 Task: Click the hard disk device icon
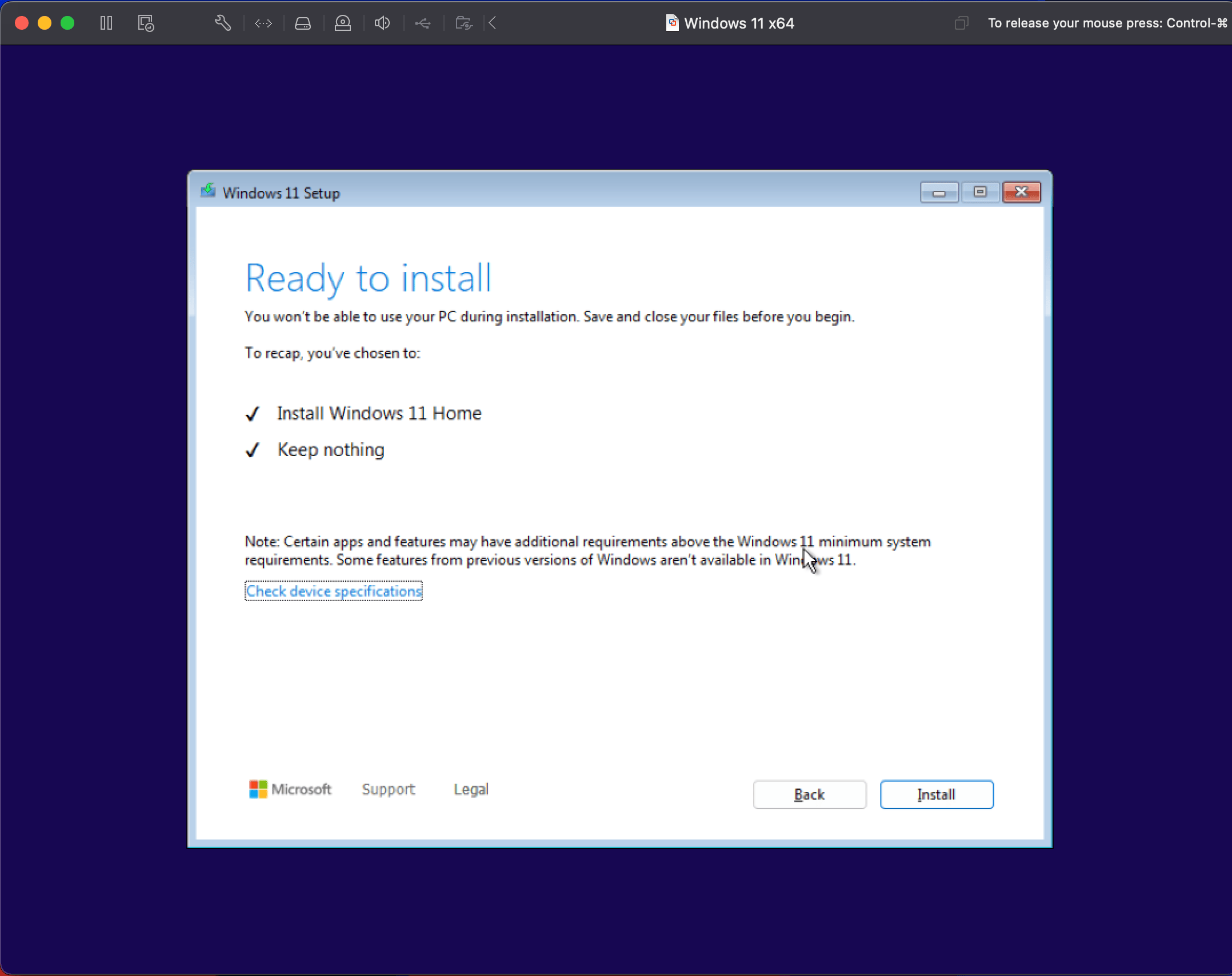303,23
